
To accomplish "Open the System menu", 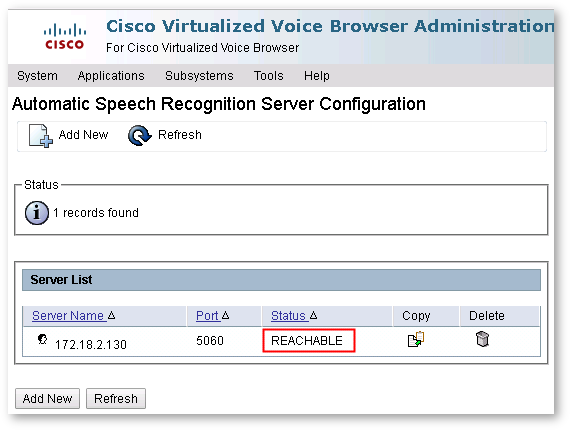I will 37,76.
